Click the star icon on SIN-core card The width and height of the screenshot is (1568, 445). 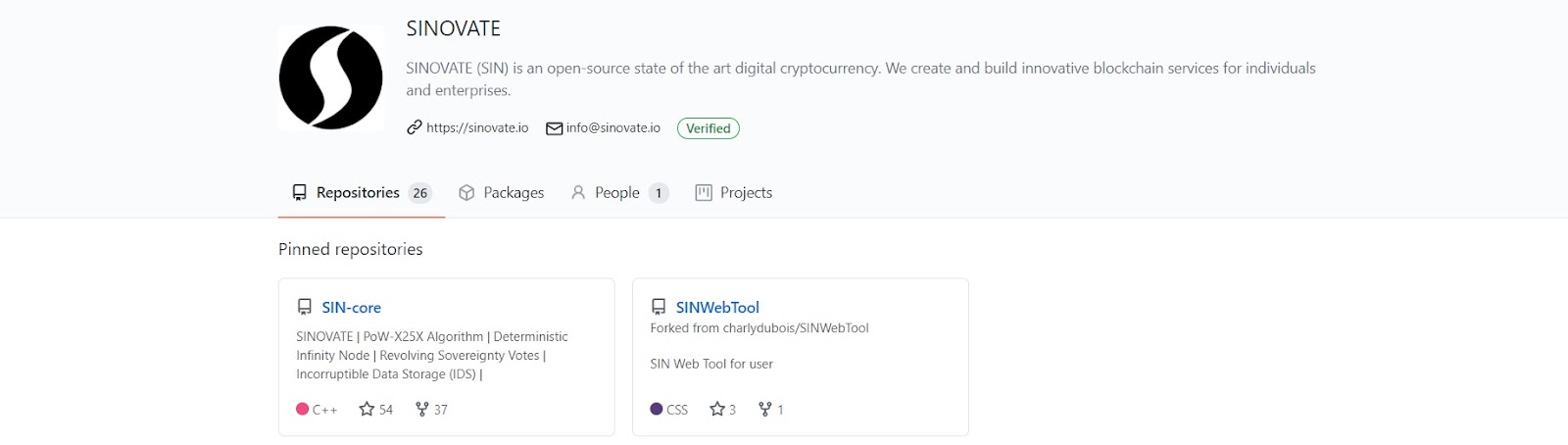pyautogui.click(x=367, y=410)
